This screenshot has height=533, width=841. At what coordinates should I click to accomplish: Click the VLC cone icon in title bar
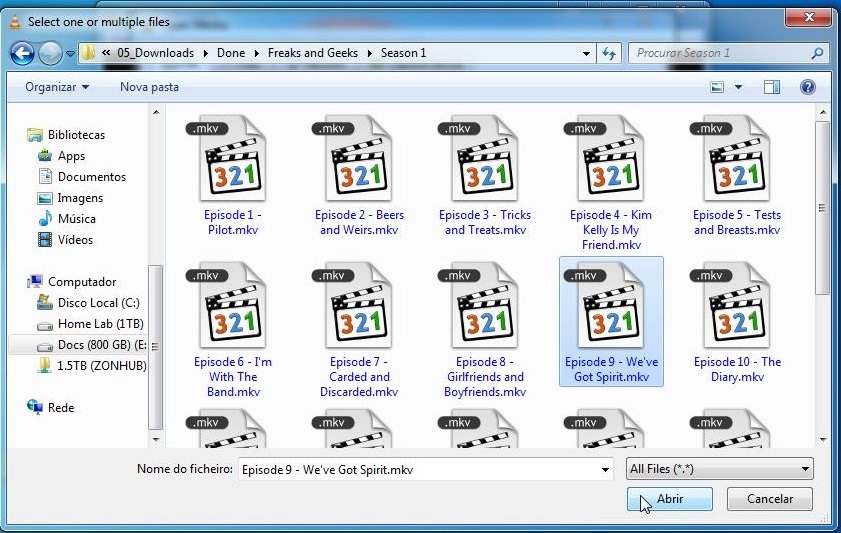[15, 21]
